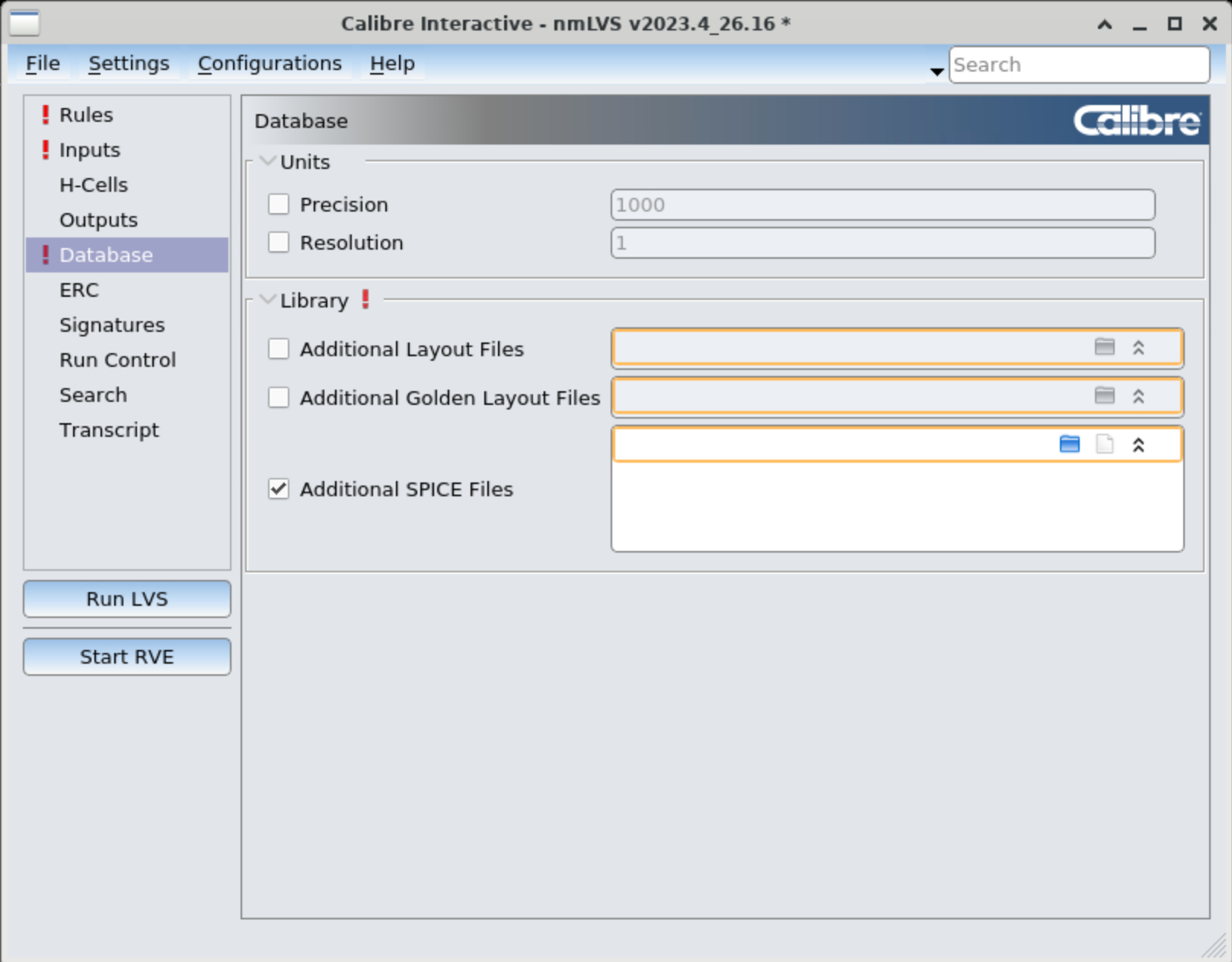This screenshot has height=962, width=1232.
Task: Close the Calibre Interactive window
Action: (x=1210, y=24)
